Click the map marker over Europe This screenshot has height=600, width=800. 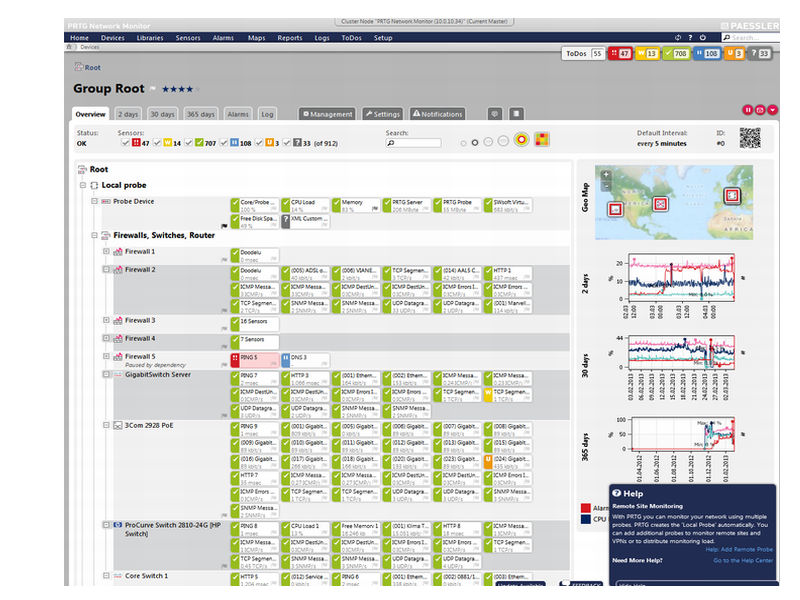point(732,195)
